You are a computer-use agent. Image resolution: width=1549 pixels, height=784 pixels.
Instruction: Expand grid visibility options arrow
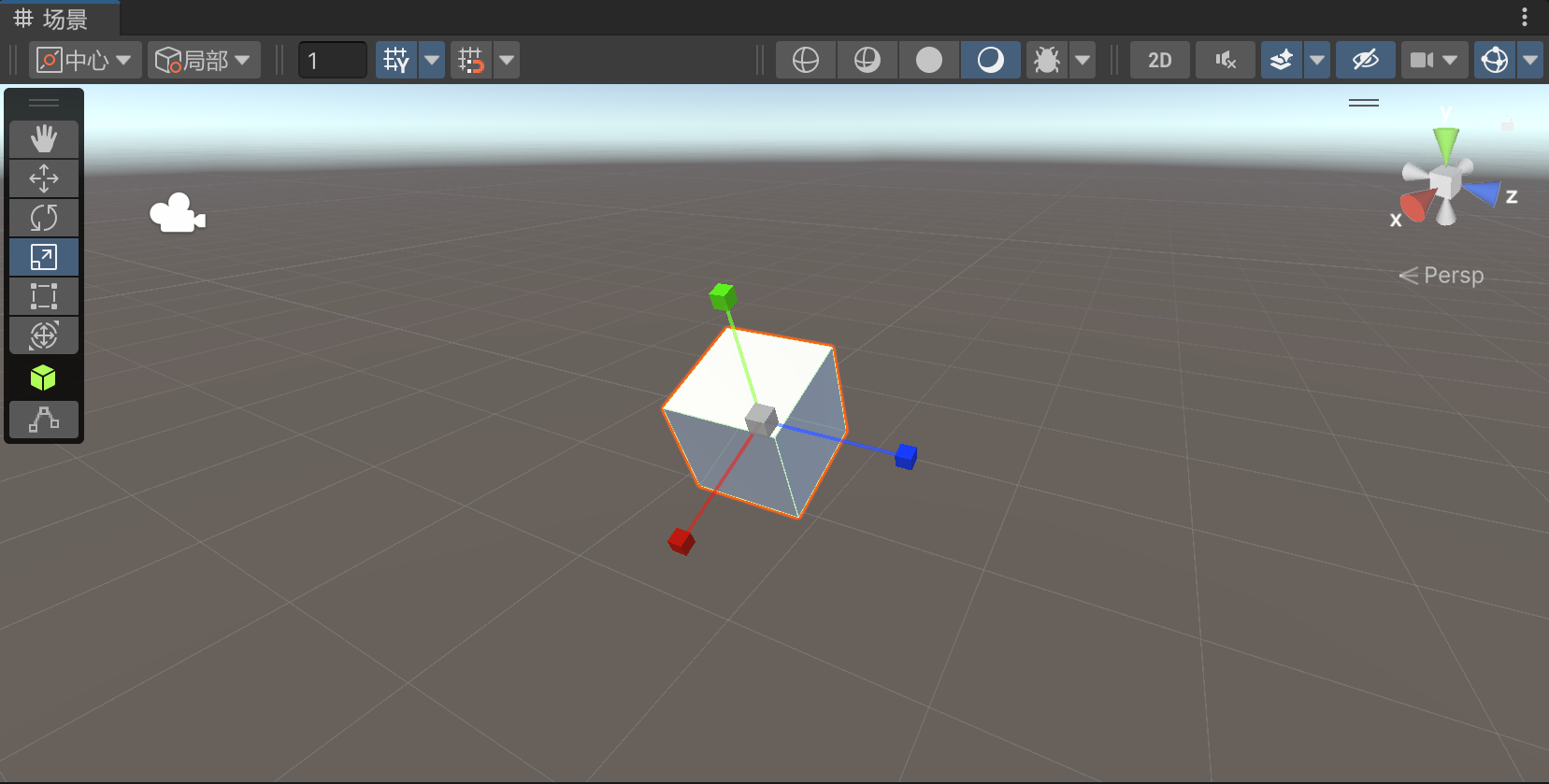point(432,60)
